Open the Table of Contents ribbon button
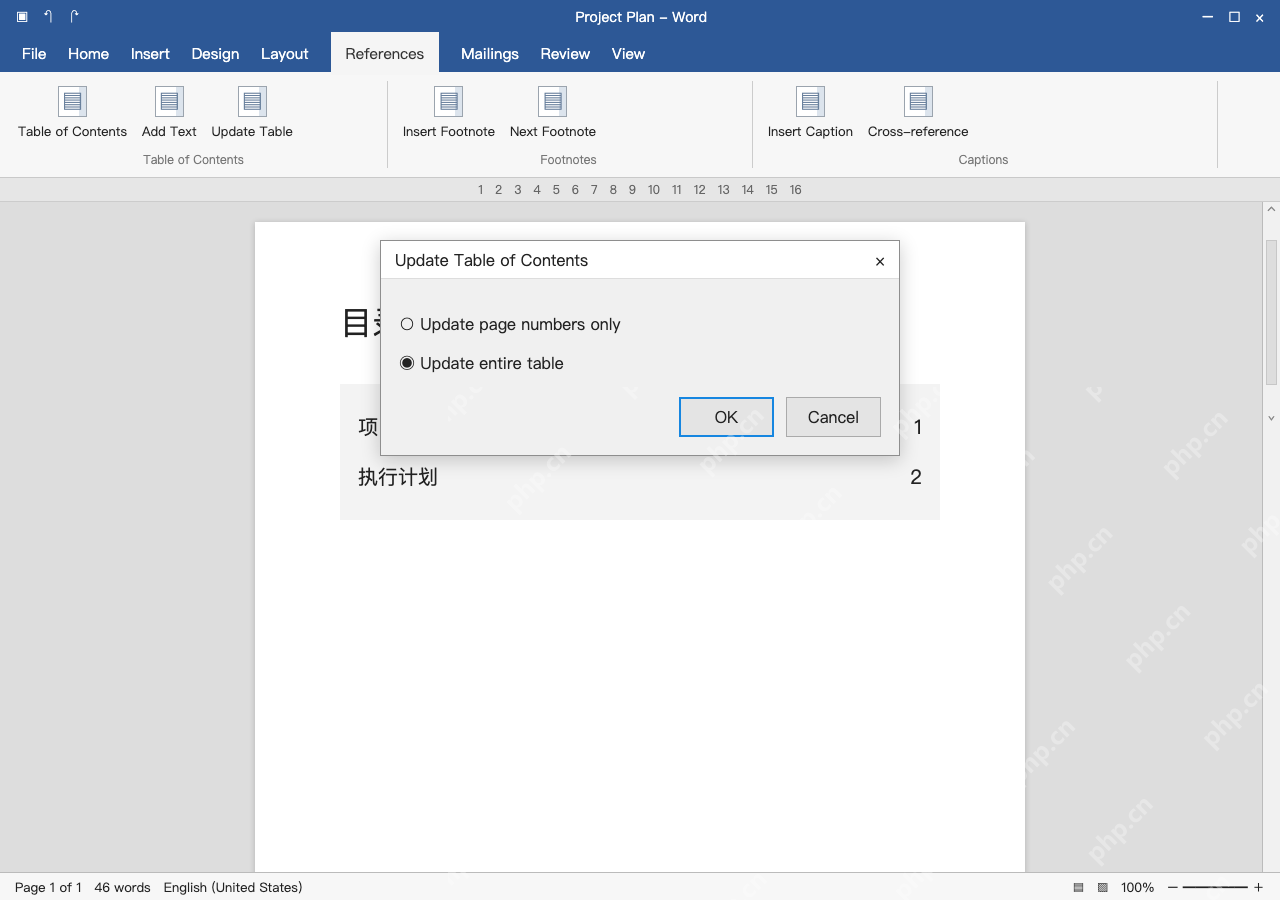 pos(72,113)
